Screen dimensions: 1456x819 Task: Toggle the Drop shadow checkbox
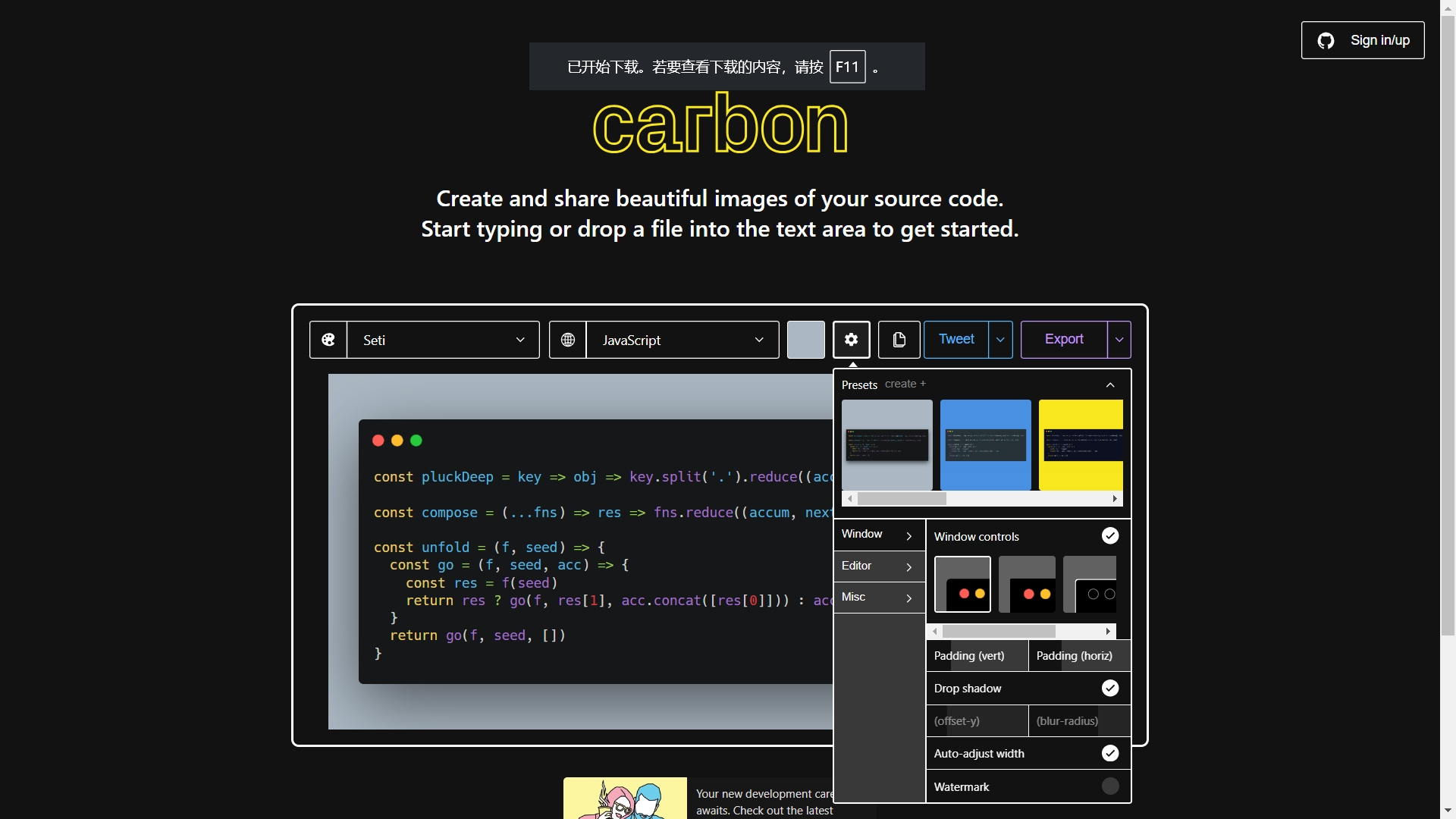[x=1110, y=688]
